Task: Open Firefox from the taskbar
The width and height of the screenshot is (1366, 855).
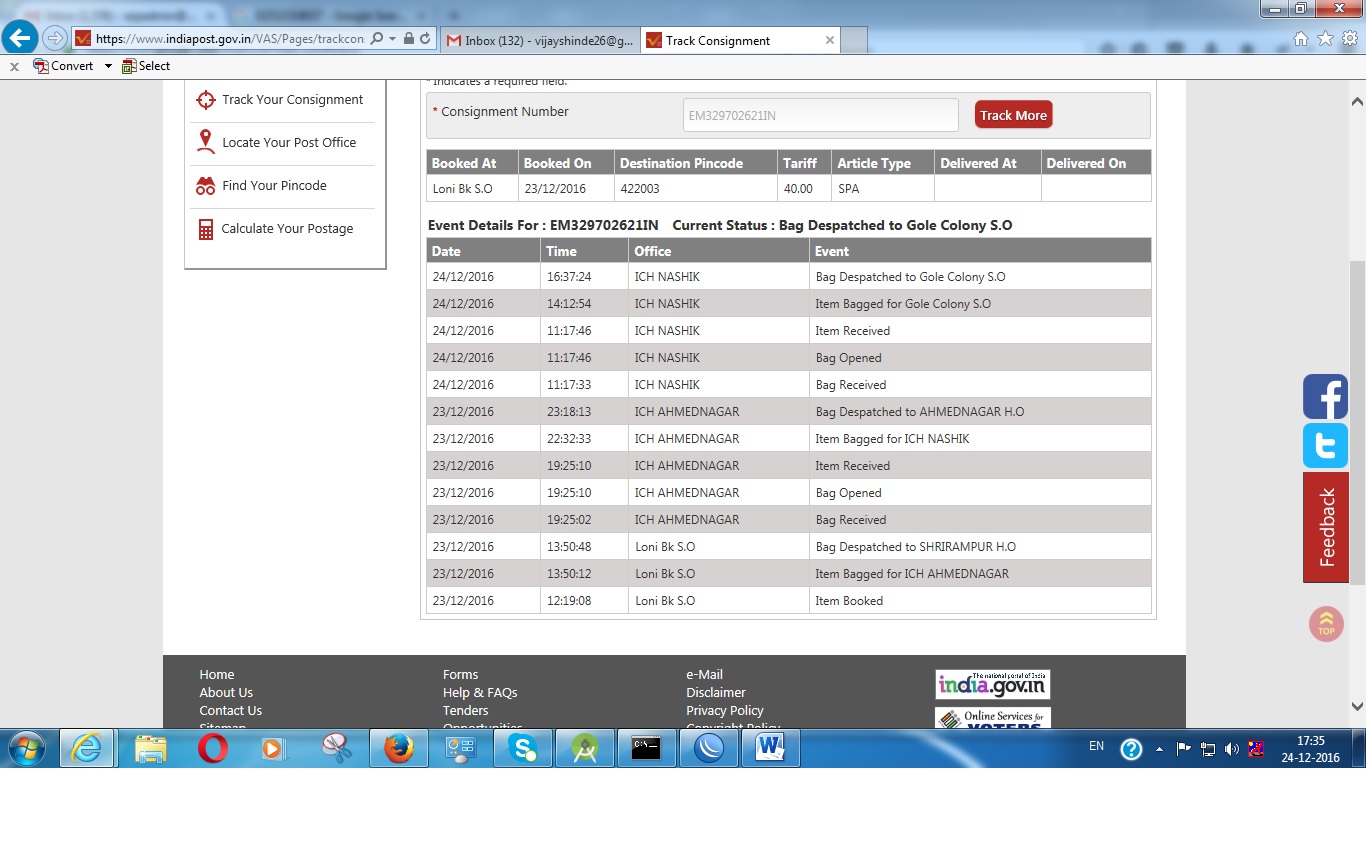Action: [x=398, y=748]
